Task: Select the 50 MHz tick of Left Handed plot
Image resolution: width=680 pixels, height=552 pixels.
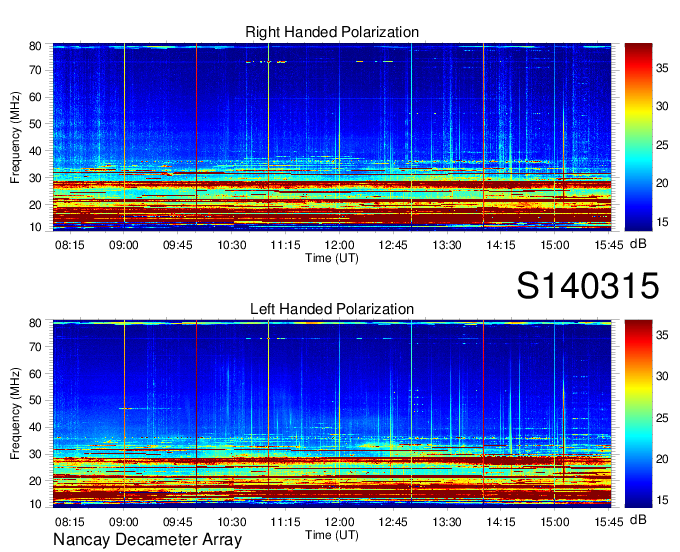Action: (35, 400)
